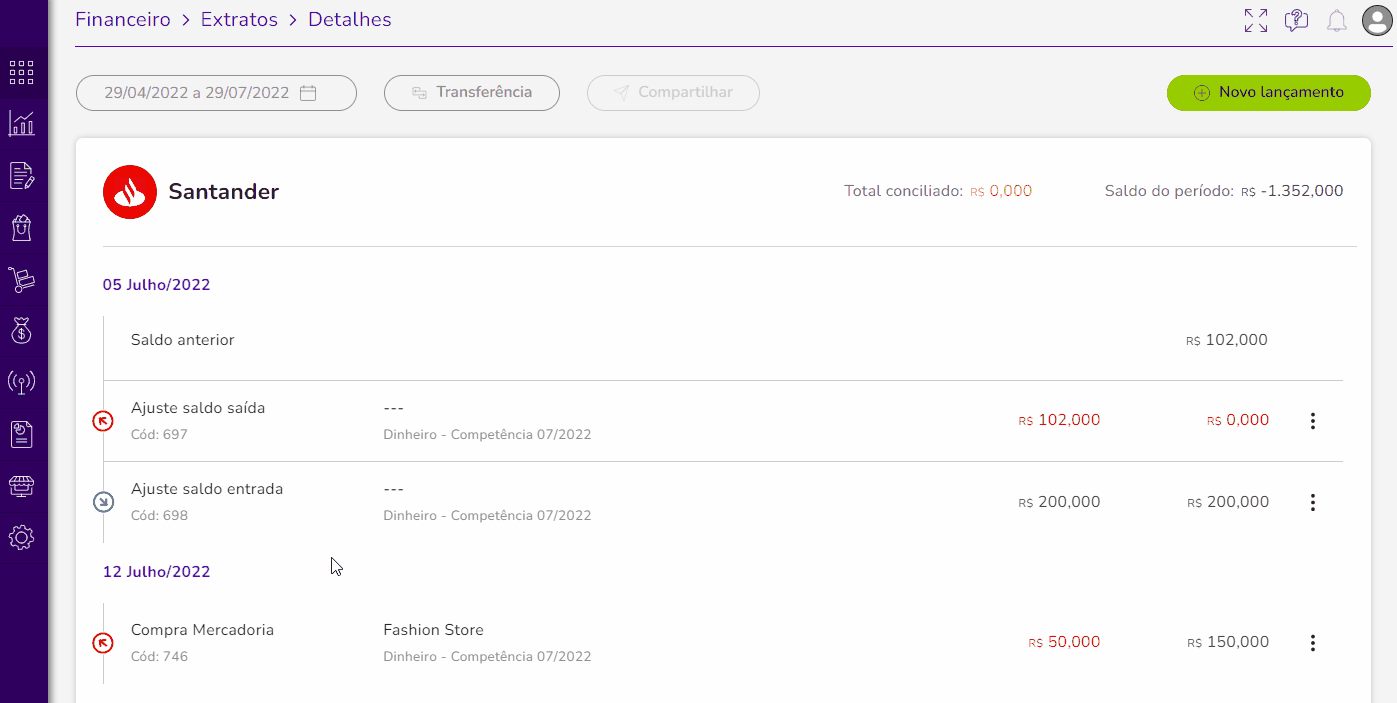Open the document with pencil sidebar icon

point(21,176)
